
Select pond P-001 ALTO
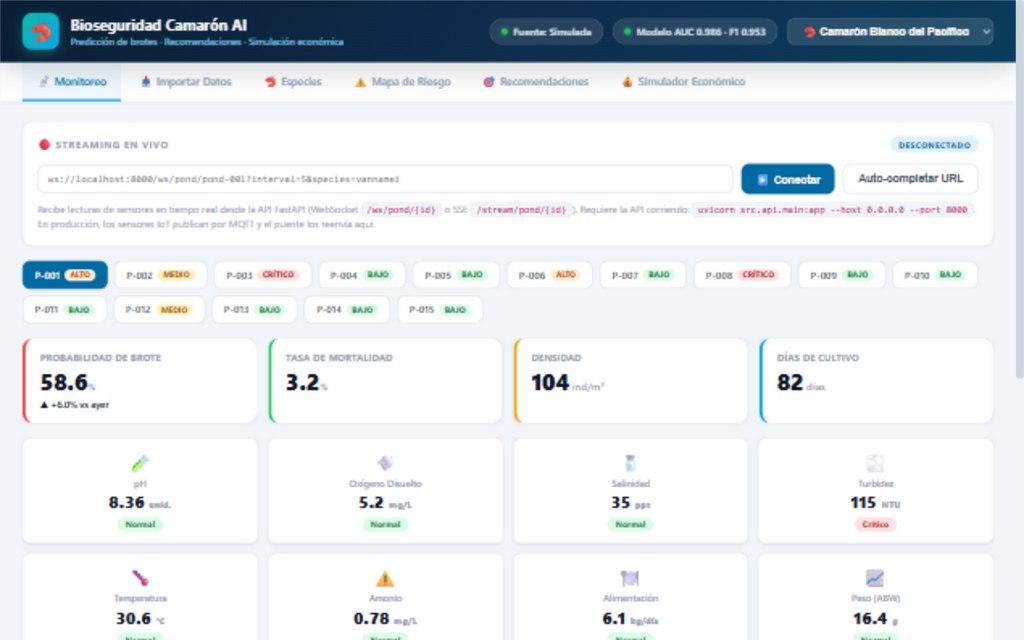(x=65, y=275)
